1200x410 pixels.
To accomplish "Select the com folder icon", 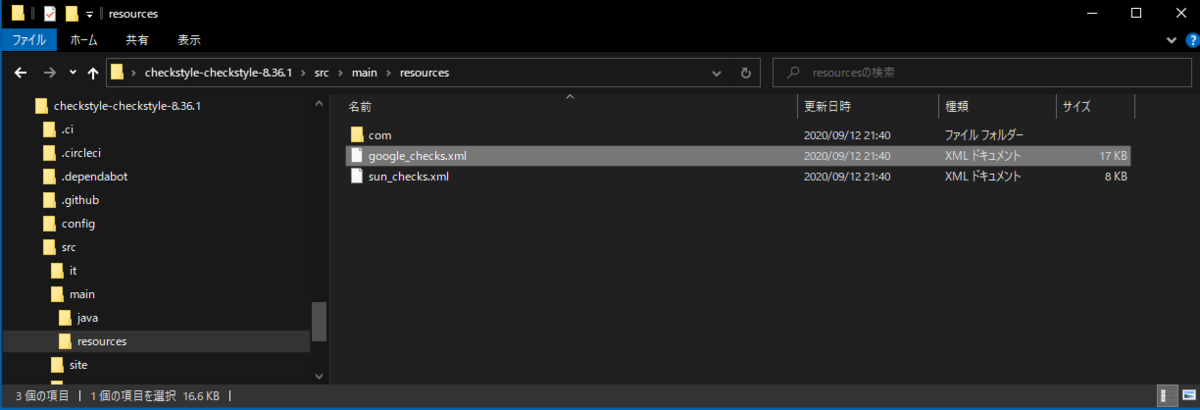I will [356, 134].
